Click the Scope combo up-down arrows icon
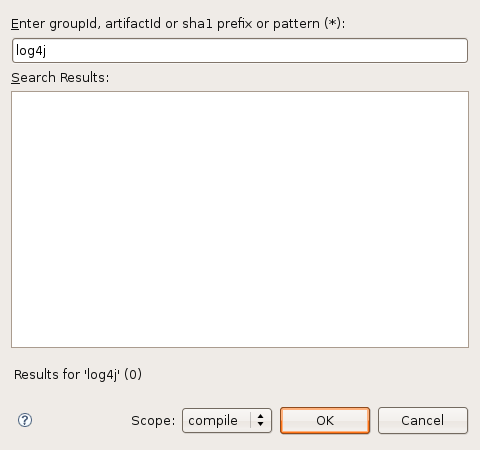 point(261,420)
